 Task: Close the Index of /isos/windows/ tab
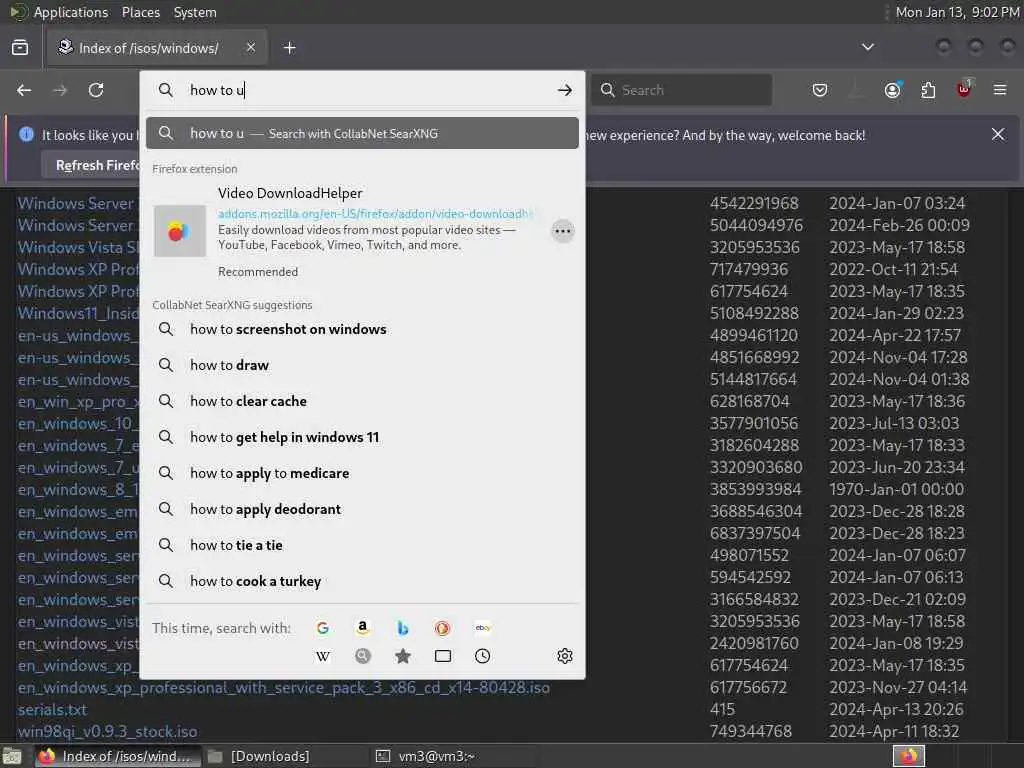[251, 47]
